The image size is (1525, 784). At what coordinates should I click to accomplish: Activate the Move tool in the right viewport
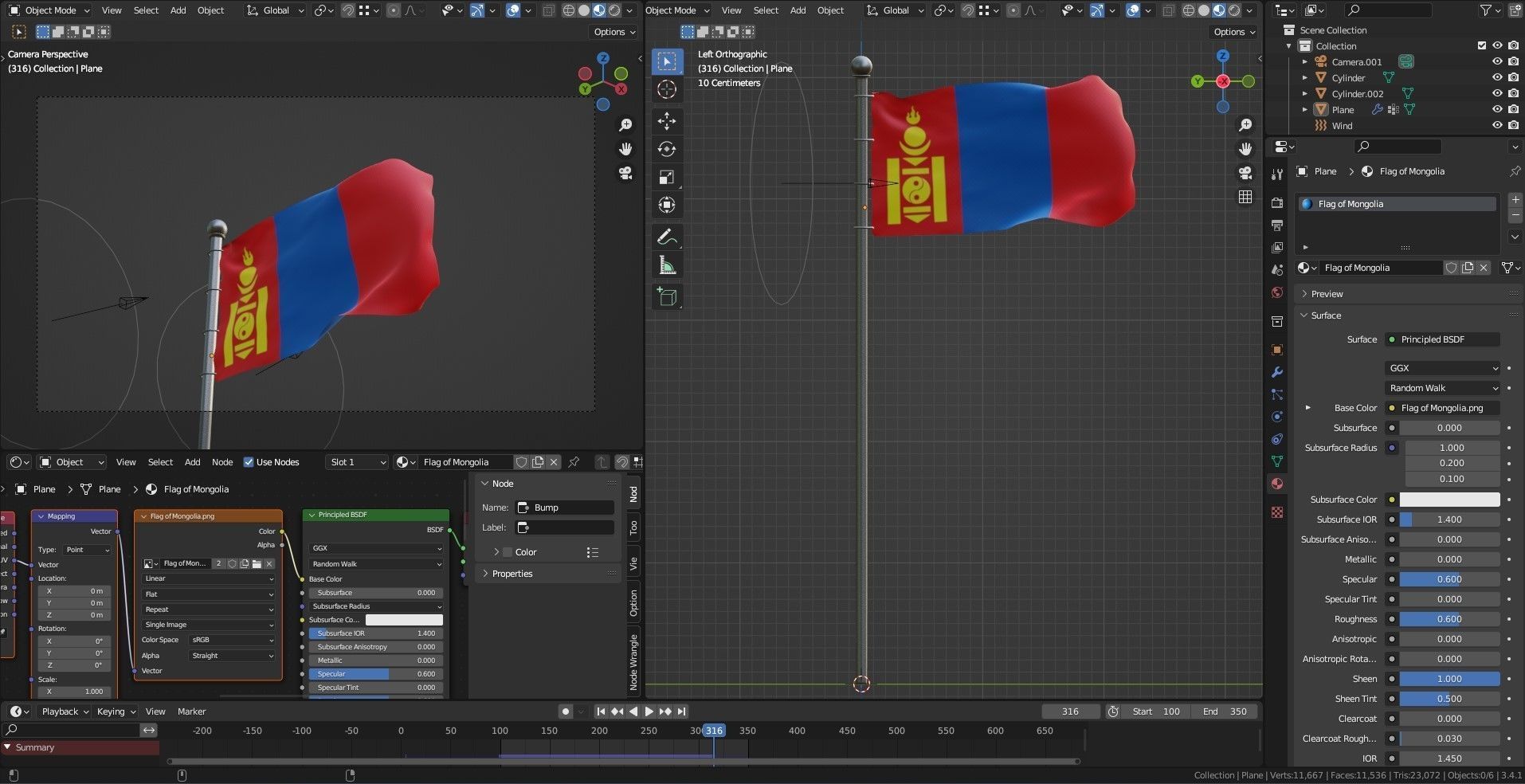pos(667,121)
